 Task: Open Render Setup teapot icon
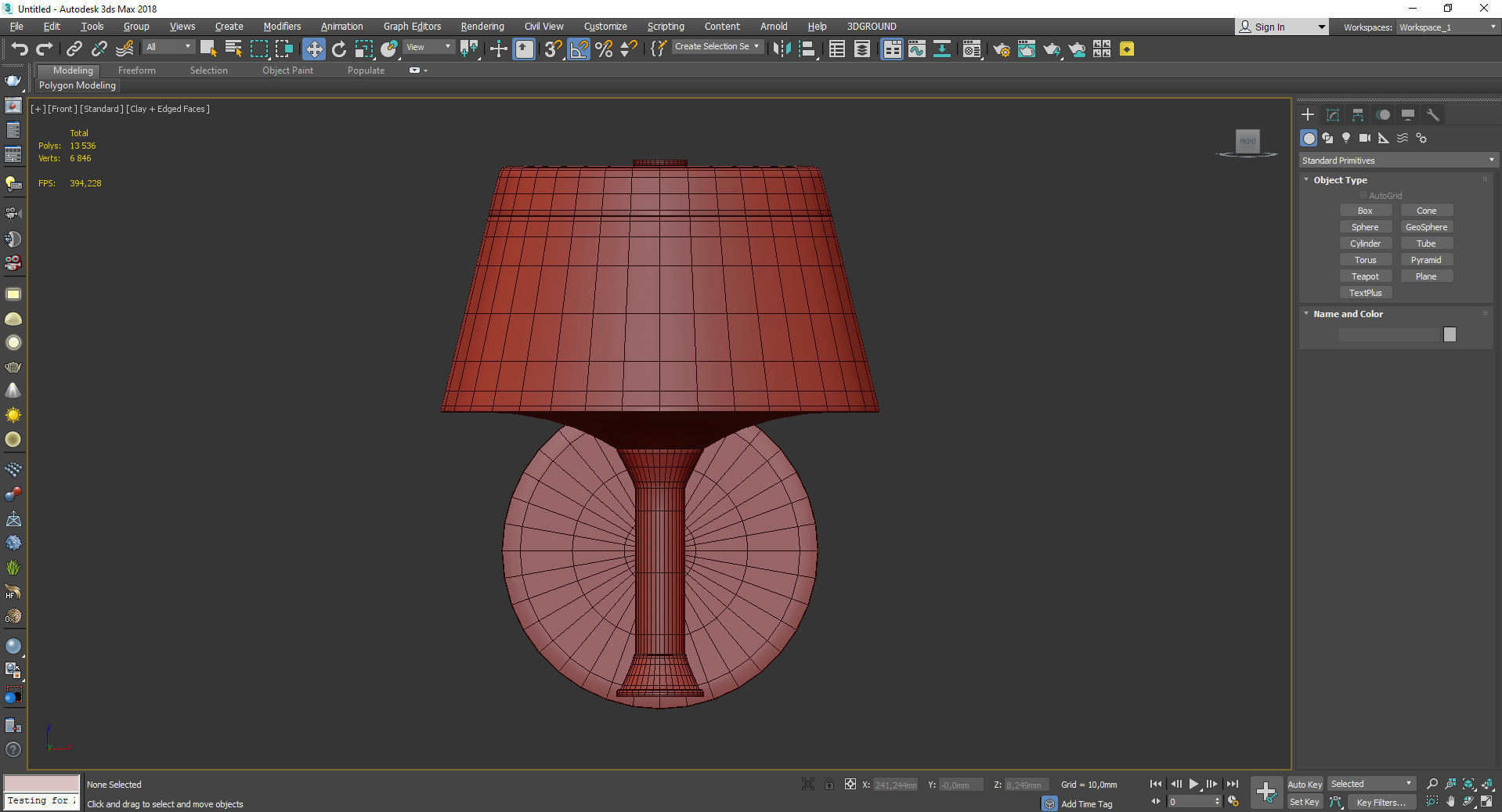point(1001,49)
